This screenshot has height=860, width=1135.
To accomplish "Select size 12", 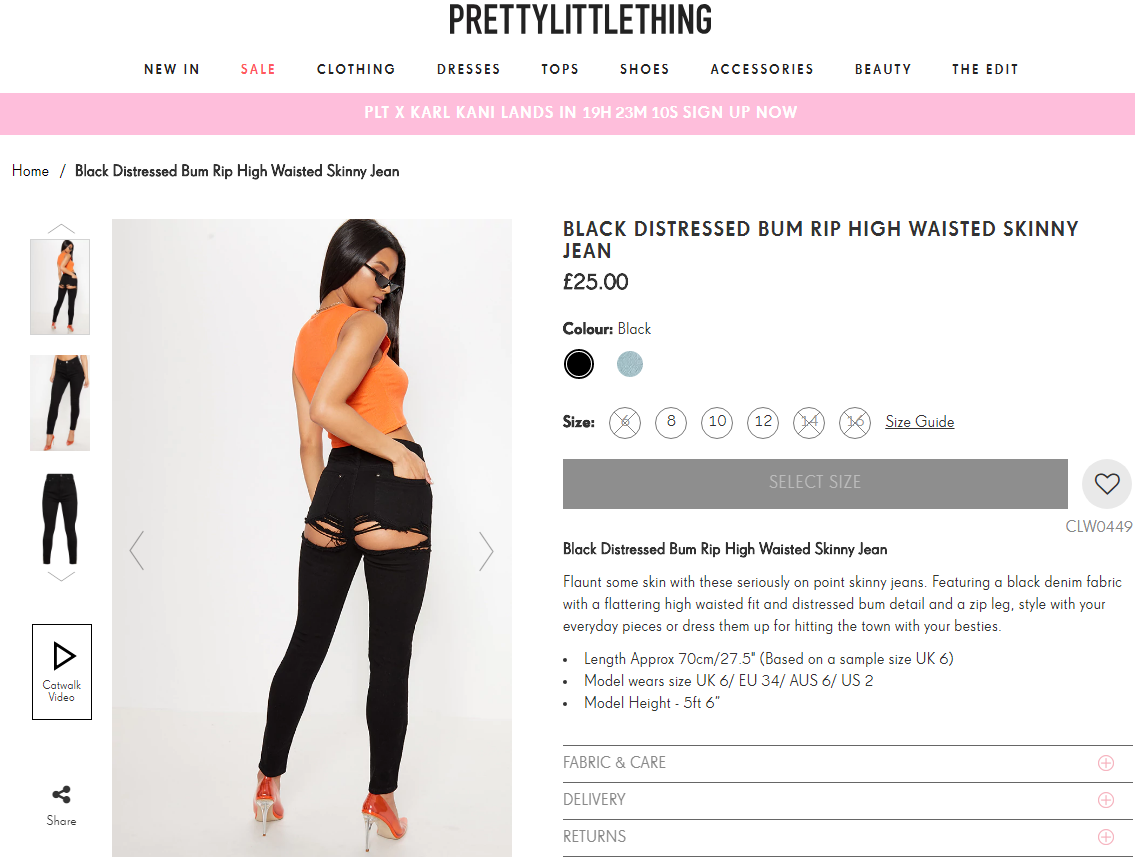I will [763, 422].
